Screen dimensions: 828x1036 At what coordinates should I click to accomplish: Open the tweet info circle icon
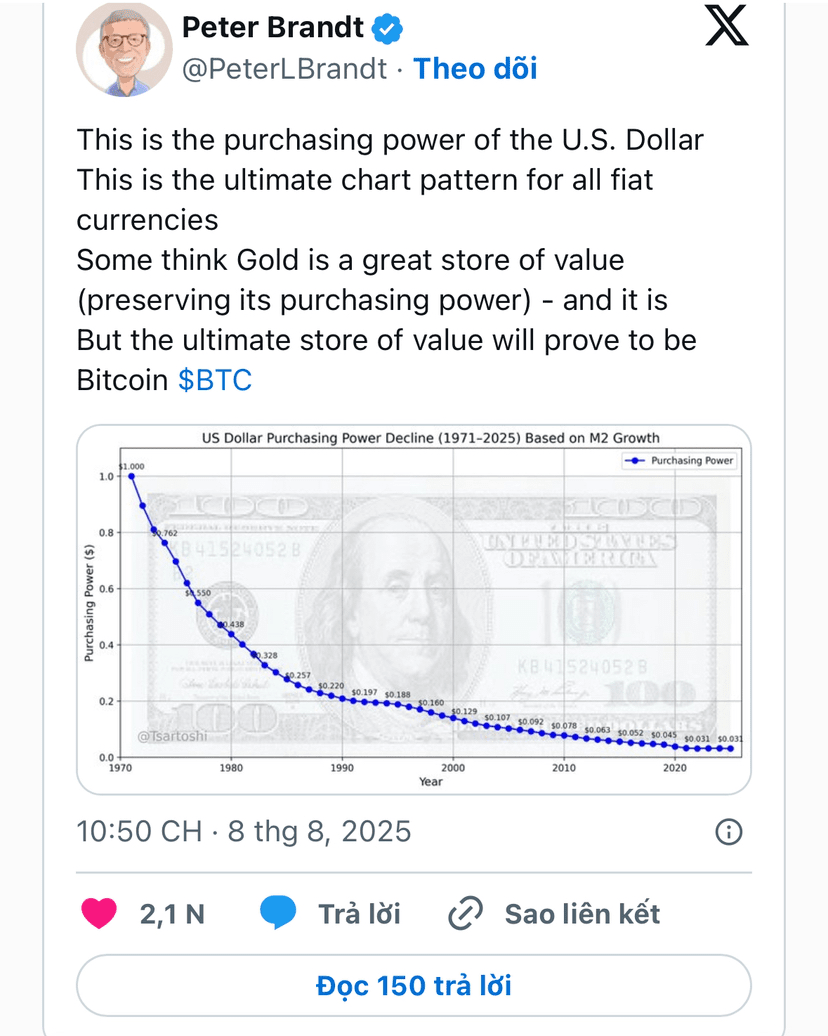(x=729, y=831)
